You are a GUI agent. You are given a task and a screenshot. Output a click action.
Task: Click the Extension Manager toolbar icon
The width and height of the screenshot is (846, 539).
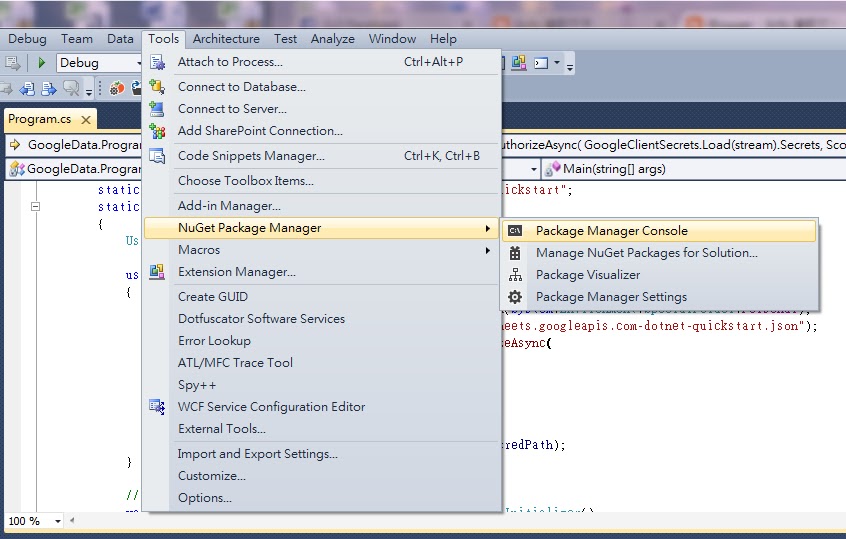pyautogui.click(x=519, y=63)
